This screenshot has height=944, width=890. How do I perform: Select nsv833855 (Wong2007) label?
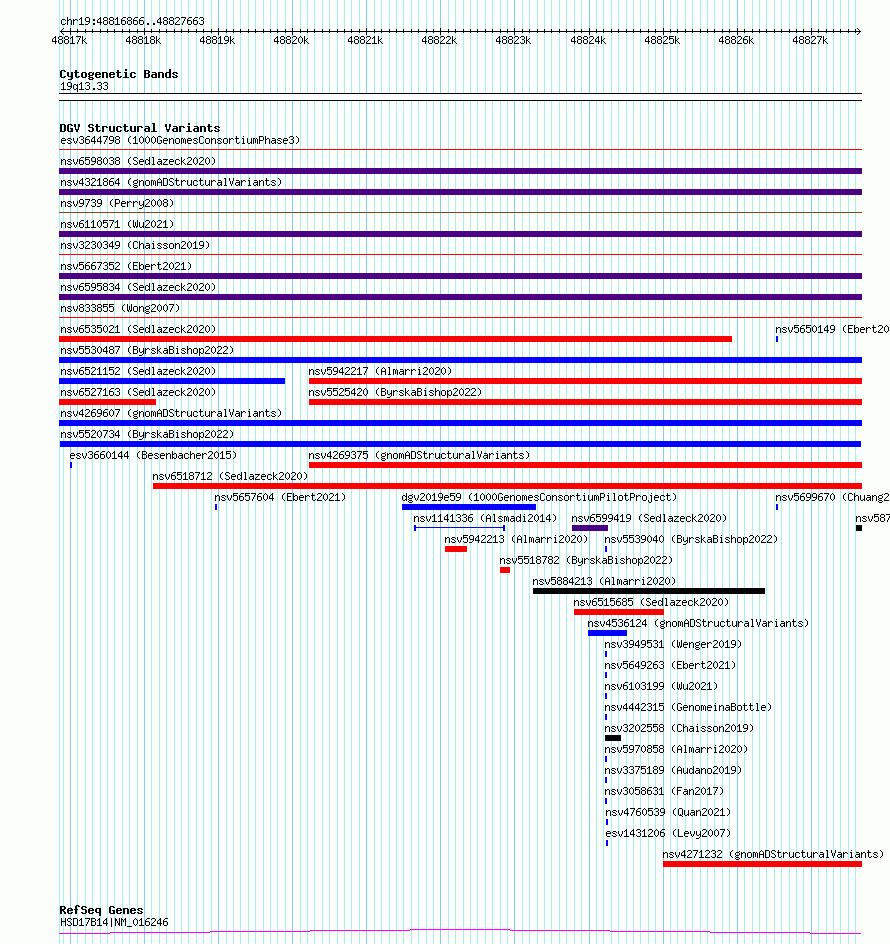click(120, 308)
